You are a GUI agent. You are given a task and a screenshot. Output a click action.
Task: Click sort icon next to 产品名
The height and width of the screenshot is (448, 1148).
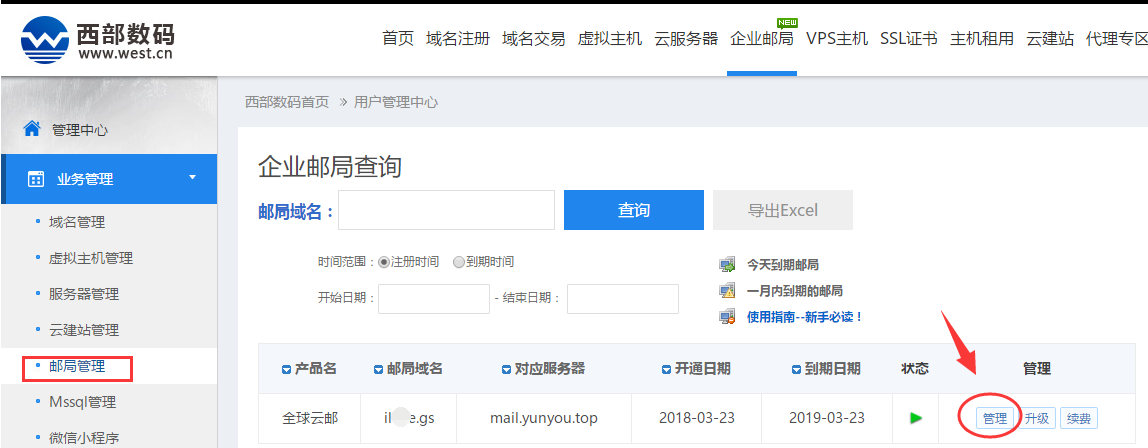287,369
